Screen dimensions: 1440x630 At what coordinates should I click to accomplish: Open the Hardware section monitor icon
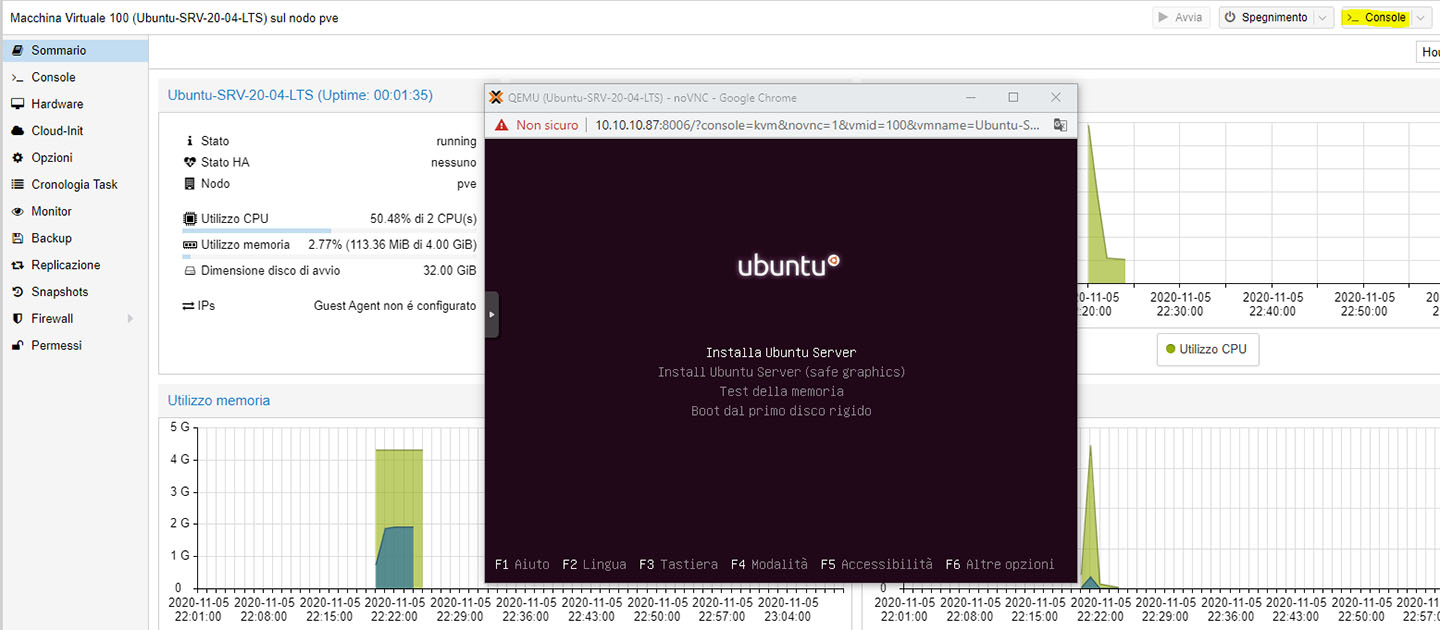pyautogui.click(x=17, y=104)
